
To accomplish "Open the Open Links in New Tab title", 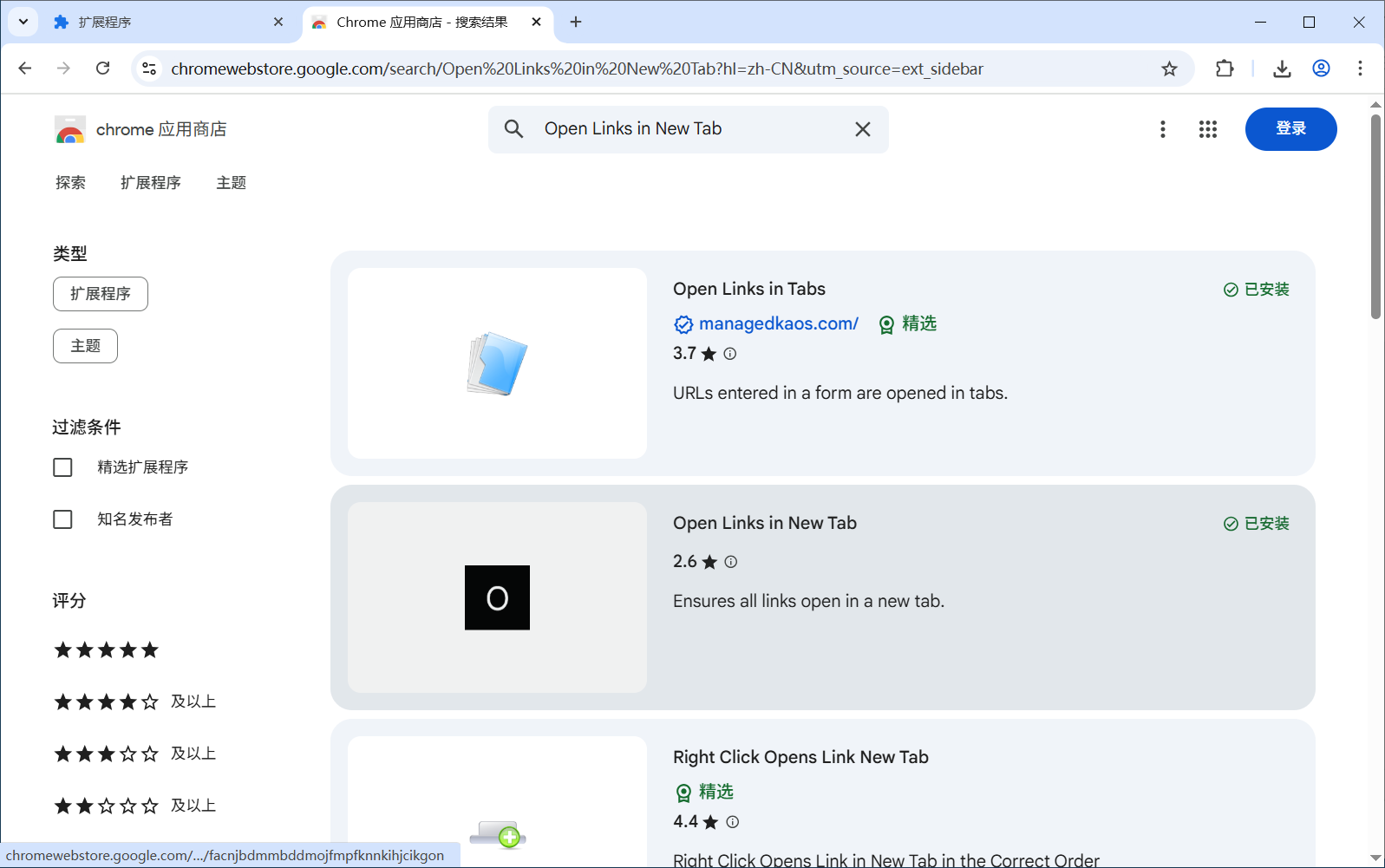I will pyautogui.click(x=765, y=523).
